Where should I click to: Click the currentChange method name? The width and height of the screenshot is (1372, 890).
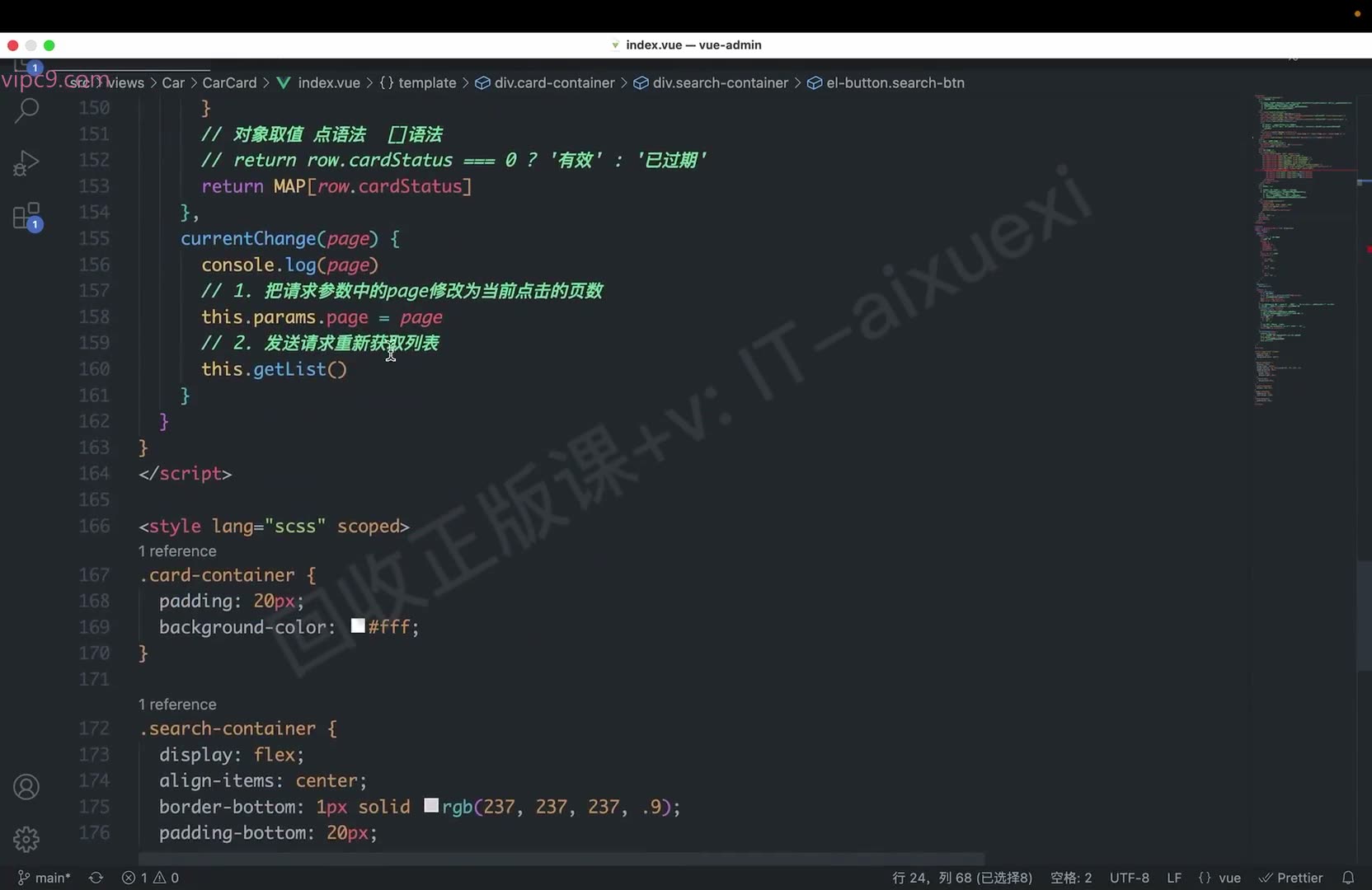pos(248,238)
